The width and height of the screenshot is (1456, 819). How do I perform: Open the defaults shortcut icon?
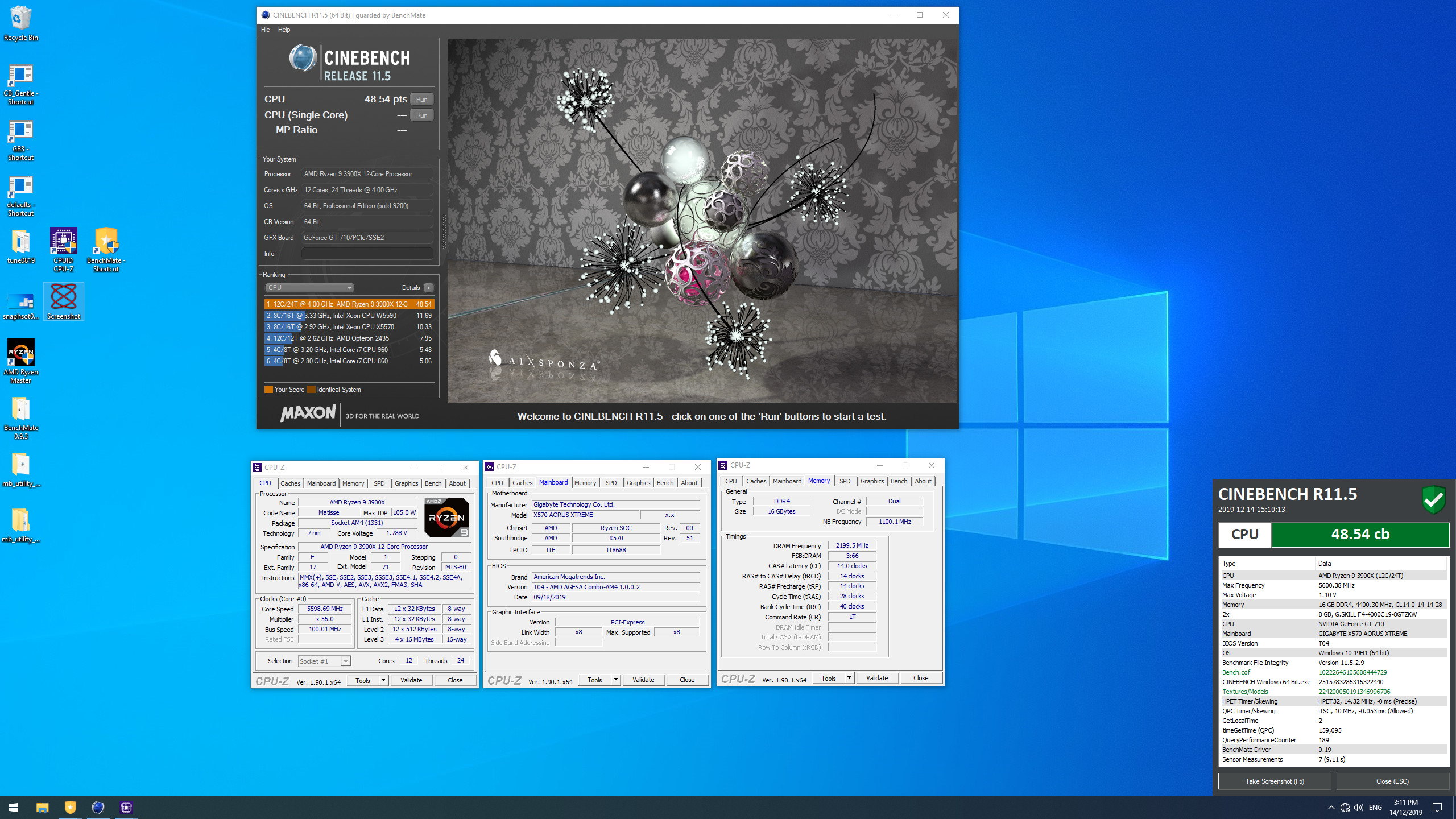(21, 196)
